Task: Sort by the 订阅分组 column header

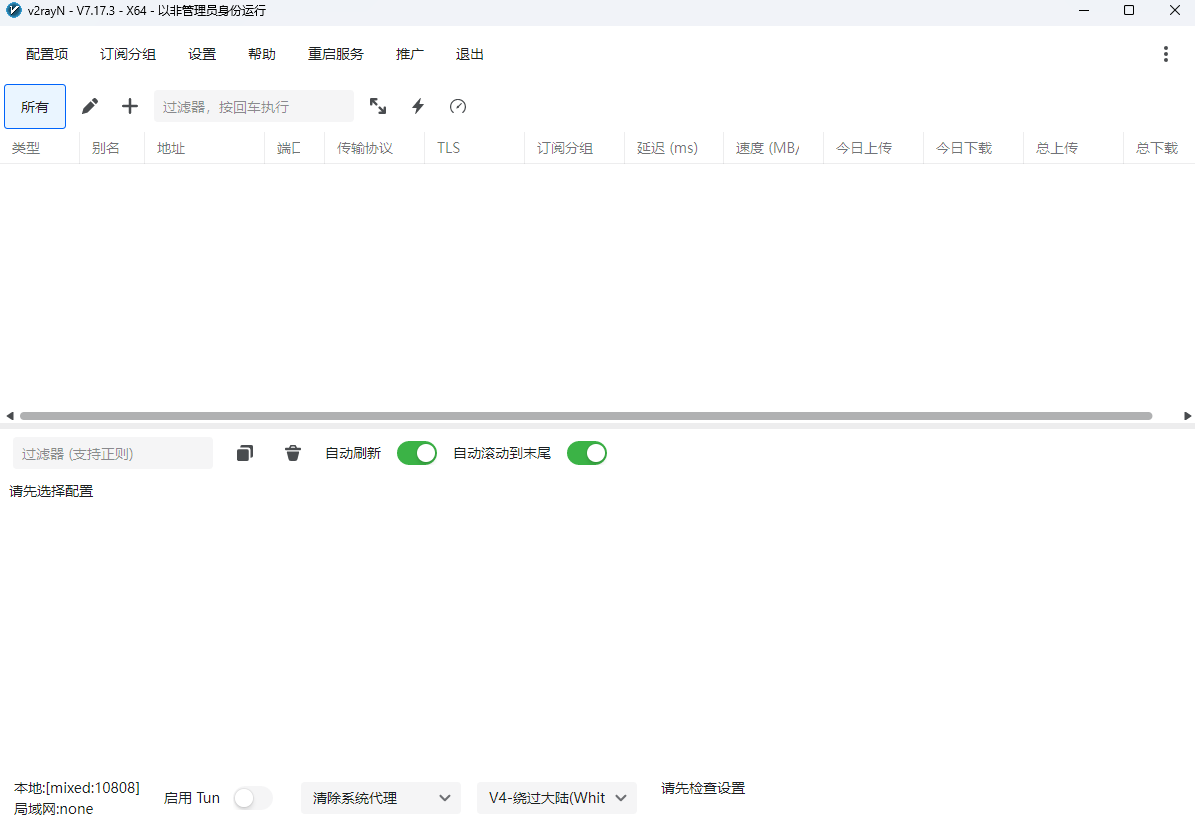Action: pyautogui.click(x=574, y=148)
